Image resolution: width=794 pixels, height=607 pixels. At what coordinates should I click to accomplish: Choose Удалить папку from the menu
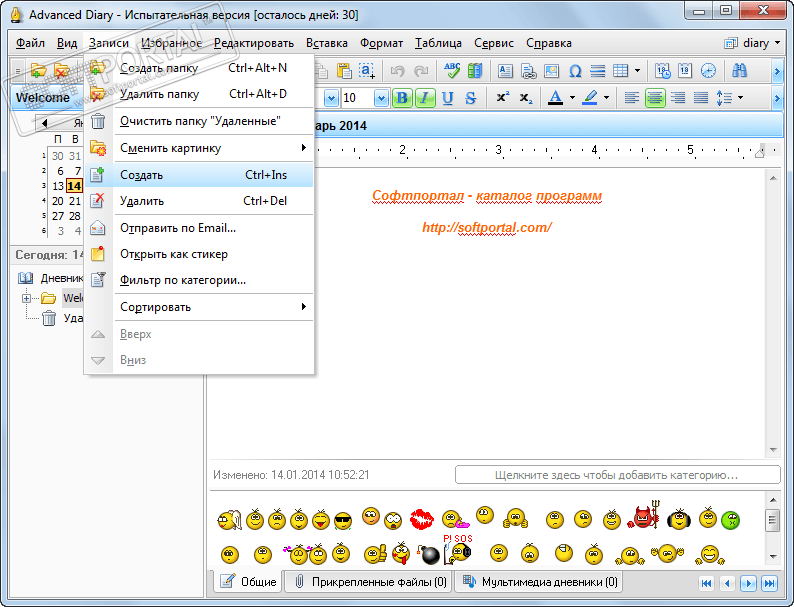(x=199, y=94)
